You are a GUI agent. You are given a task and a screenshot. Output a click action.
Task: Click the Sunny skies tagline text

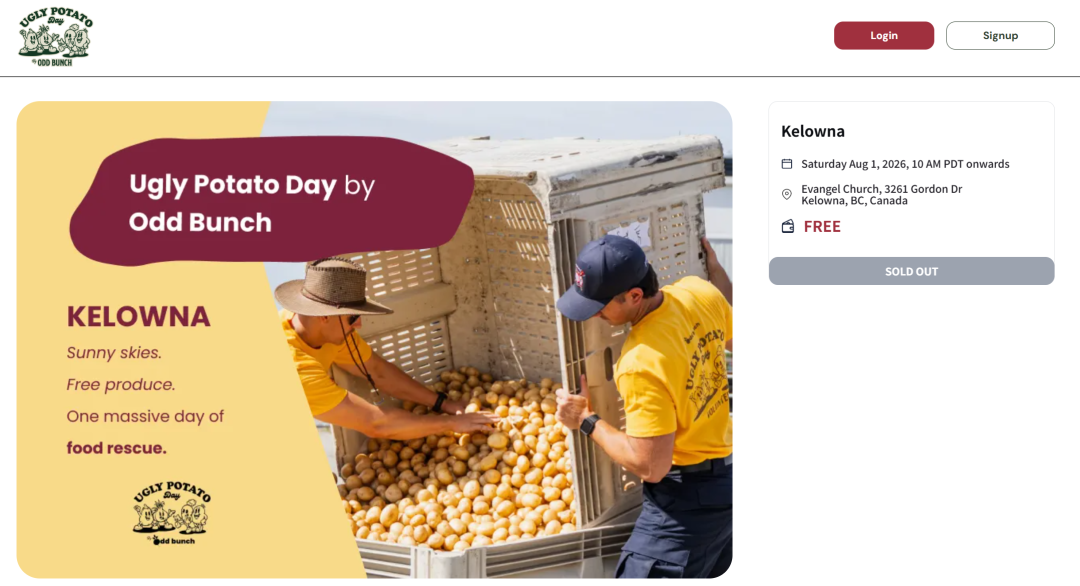114,353
